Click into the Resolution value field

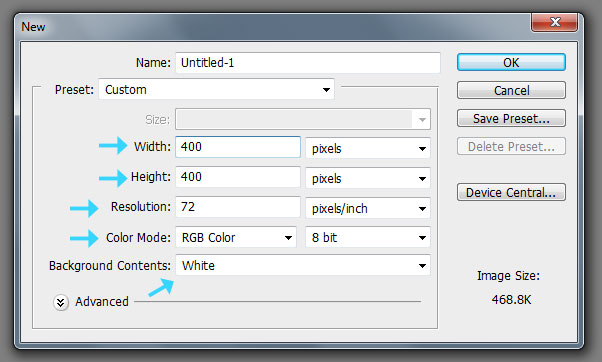click(x=238, y=207)
